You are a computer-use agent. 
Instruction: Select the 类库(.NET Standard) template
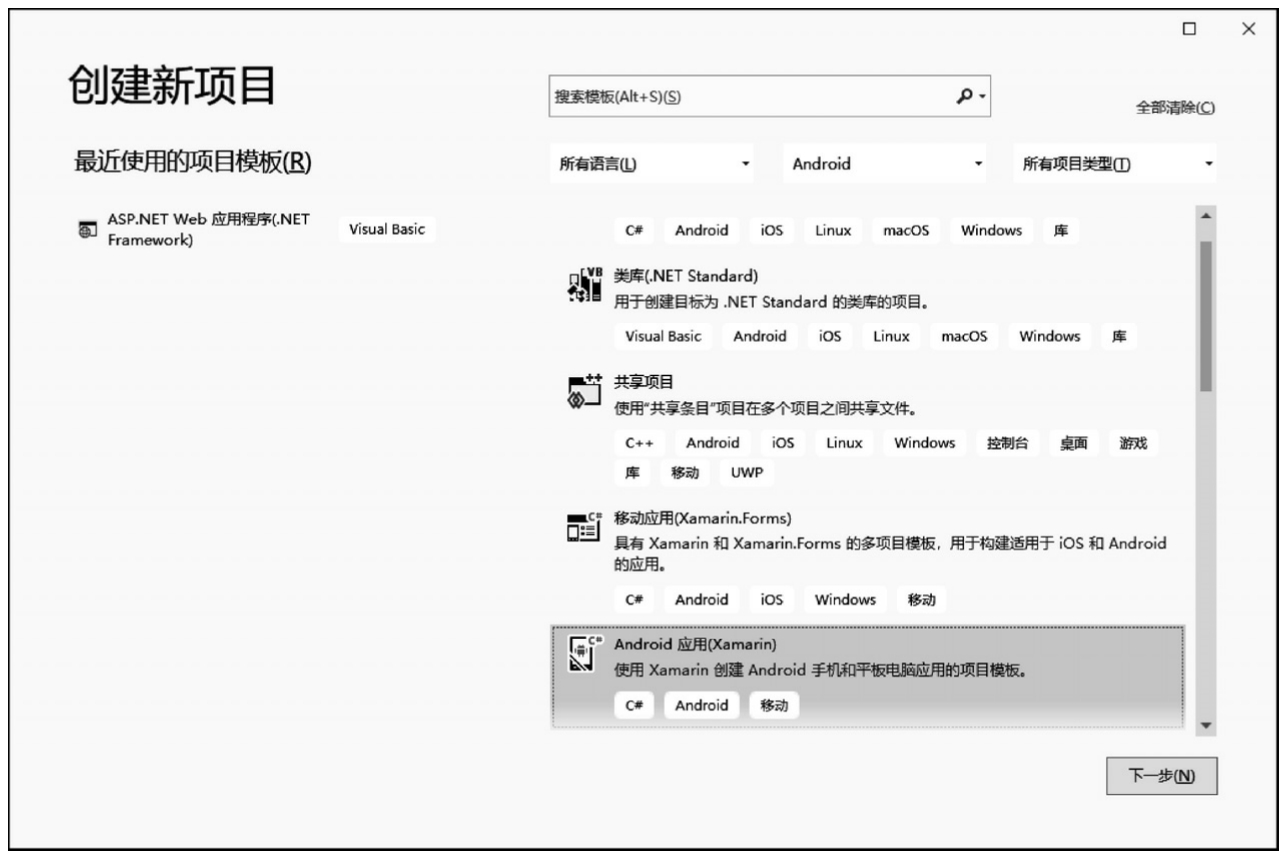[x=868, y=307]
